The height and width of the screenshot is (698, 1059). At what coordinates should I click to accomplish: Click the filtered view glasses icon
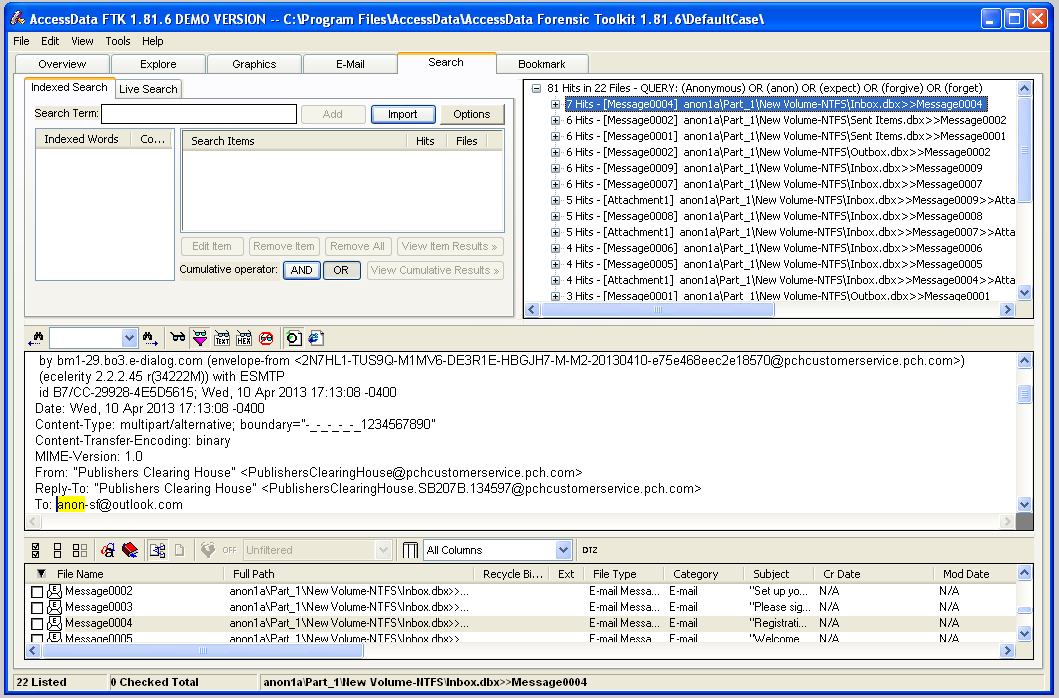click(x=200, y=338)
